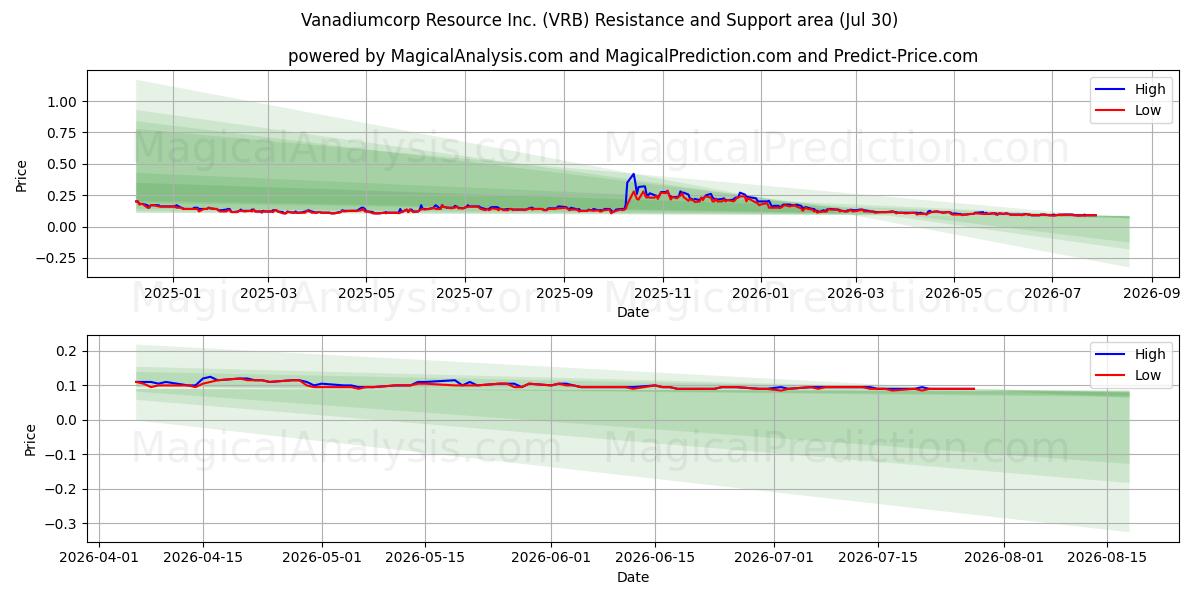Click the '−0.1' y-axis tick in bottom chart
This screenshot has height=600, width=1200.
[63, 454]
